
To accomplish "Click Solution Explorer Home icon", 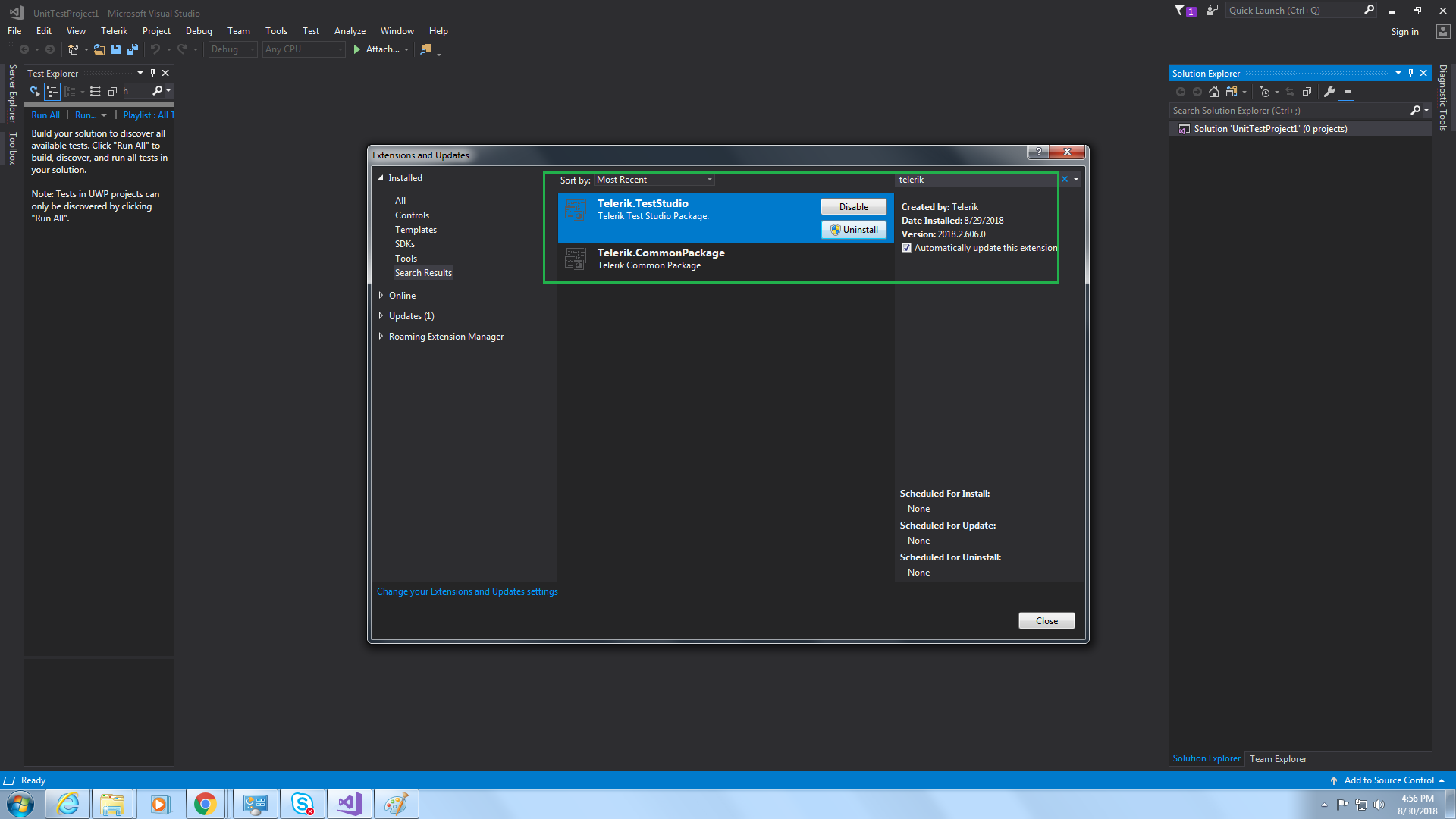I will click(1214, 92).
